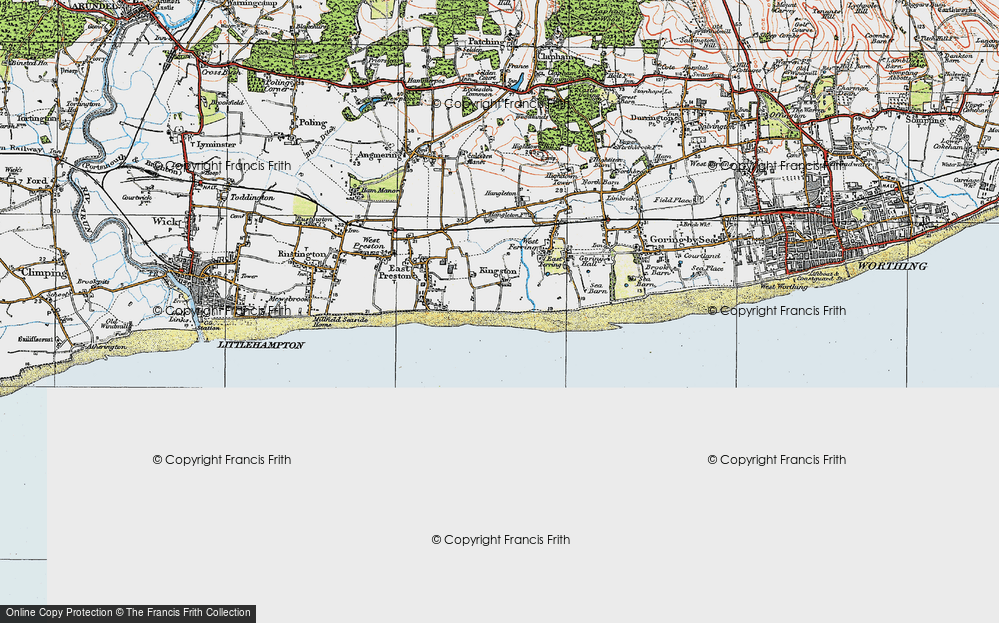Click the Lyminster label
The height and width of the screenshot is (623, 999).
(217, 145)
